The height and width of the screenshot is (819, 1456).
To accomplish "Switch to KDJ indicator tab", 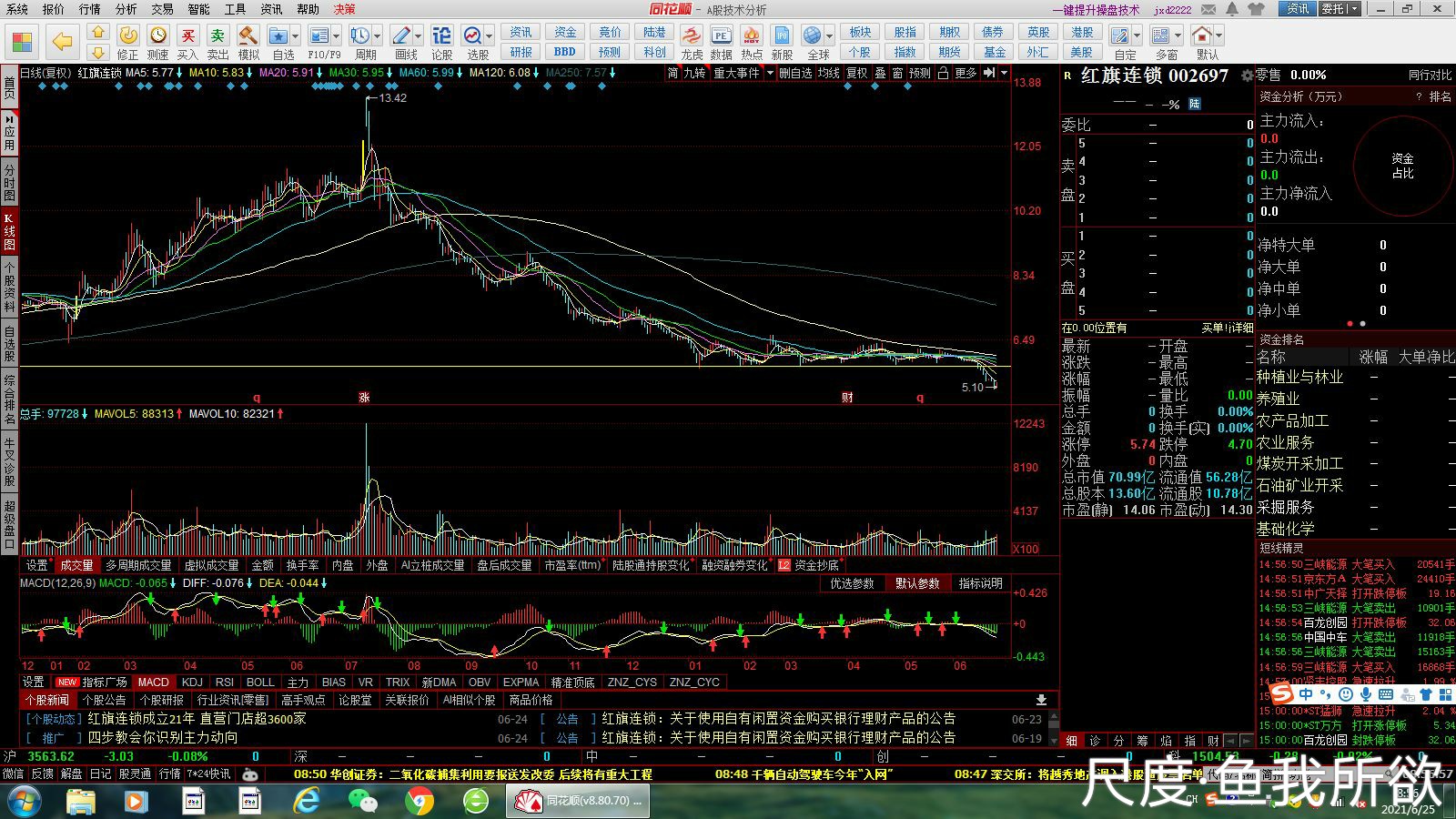I will (x=192, y=682).
